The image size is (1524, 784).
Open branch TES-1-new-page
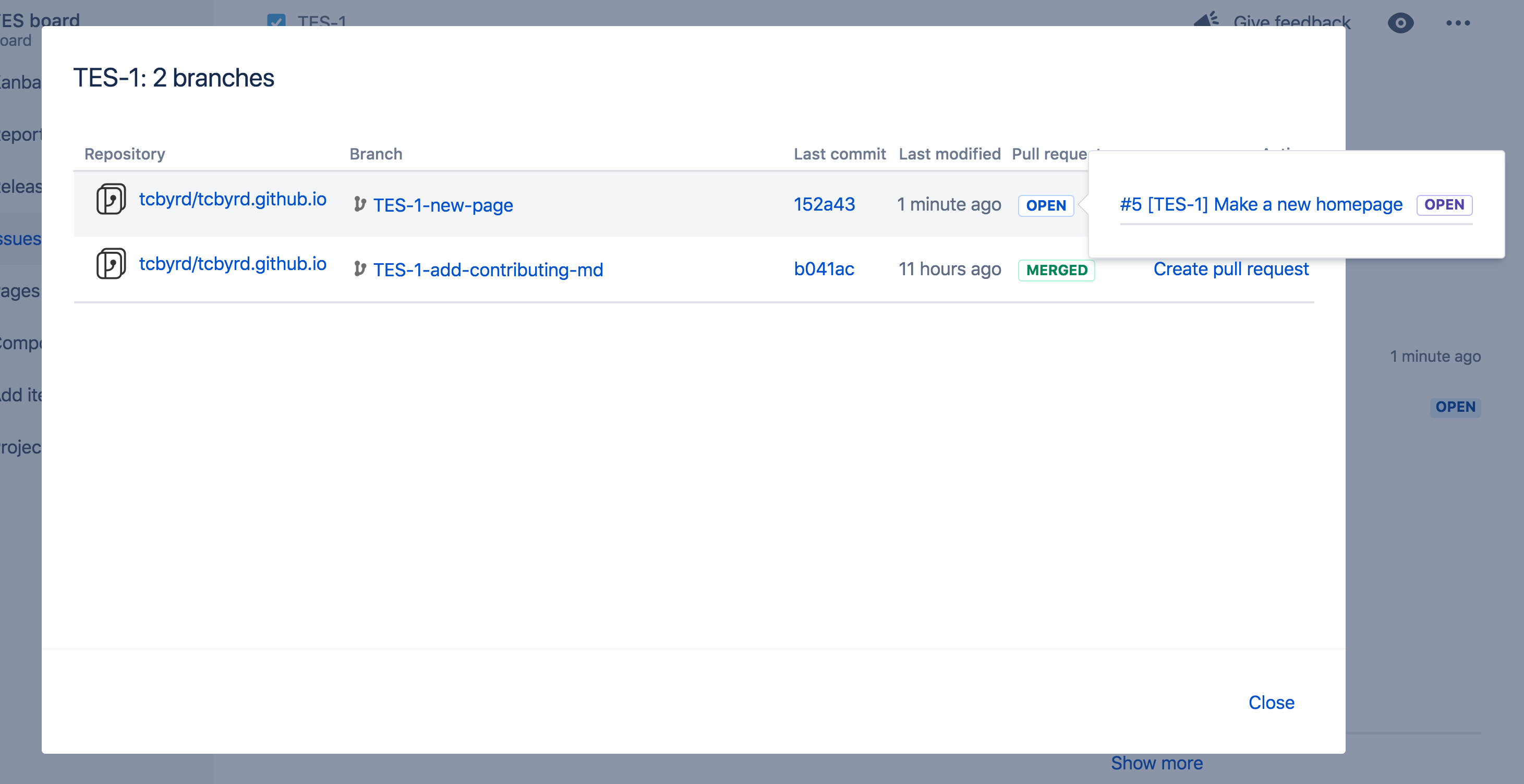click(x=442, y=205)
